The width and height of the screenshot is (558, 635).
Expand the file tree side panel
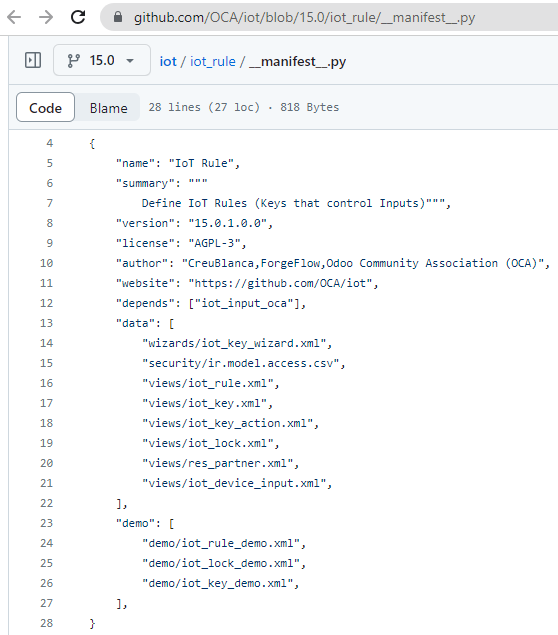33,60
